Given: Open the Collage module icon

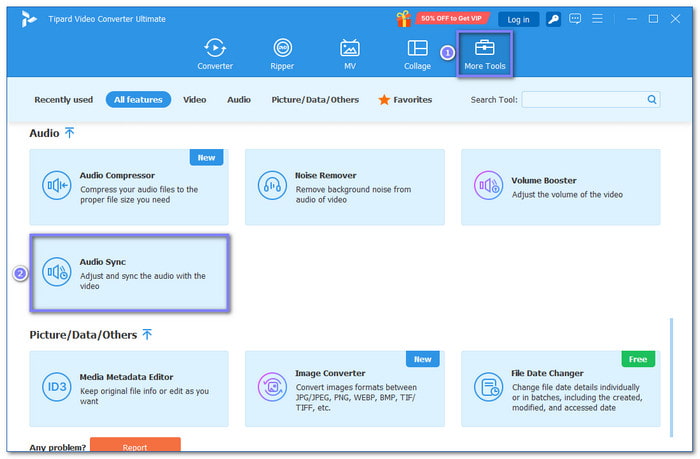Looking at the screenshot, I should click(417, 48).
